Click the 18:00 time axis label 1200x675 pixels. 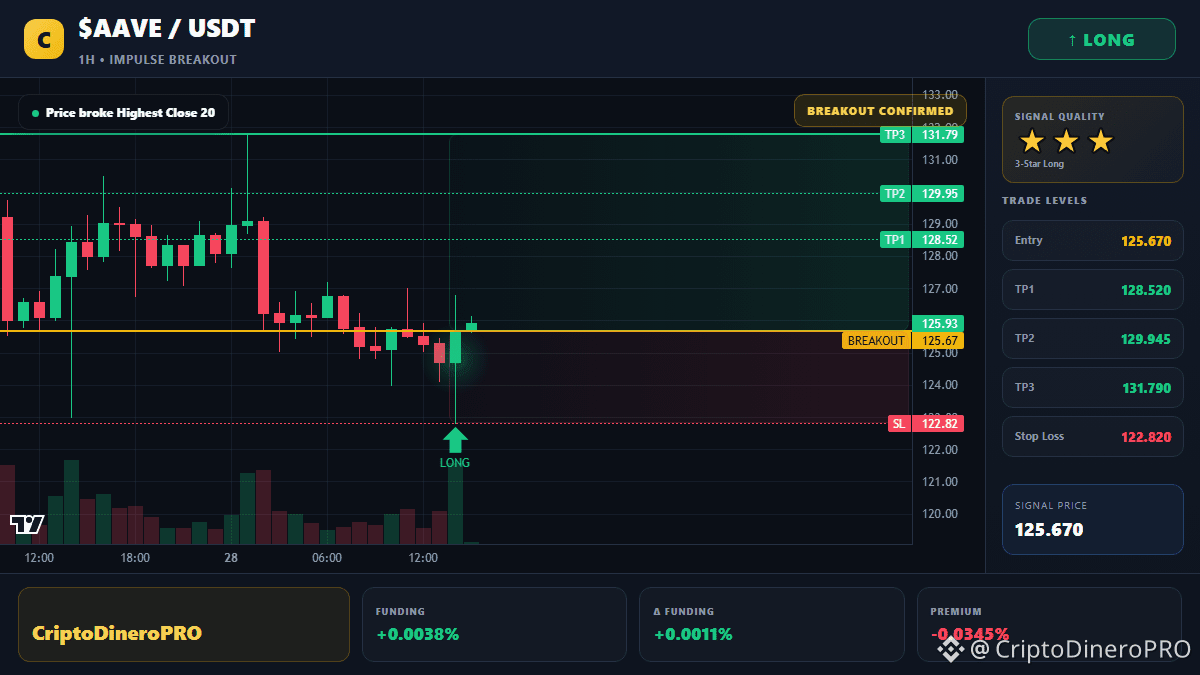135,558
